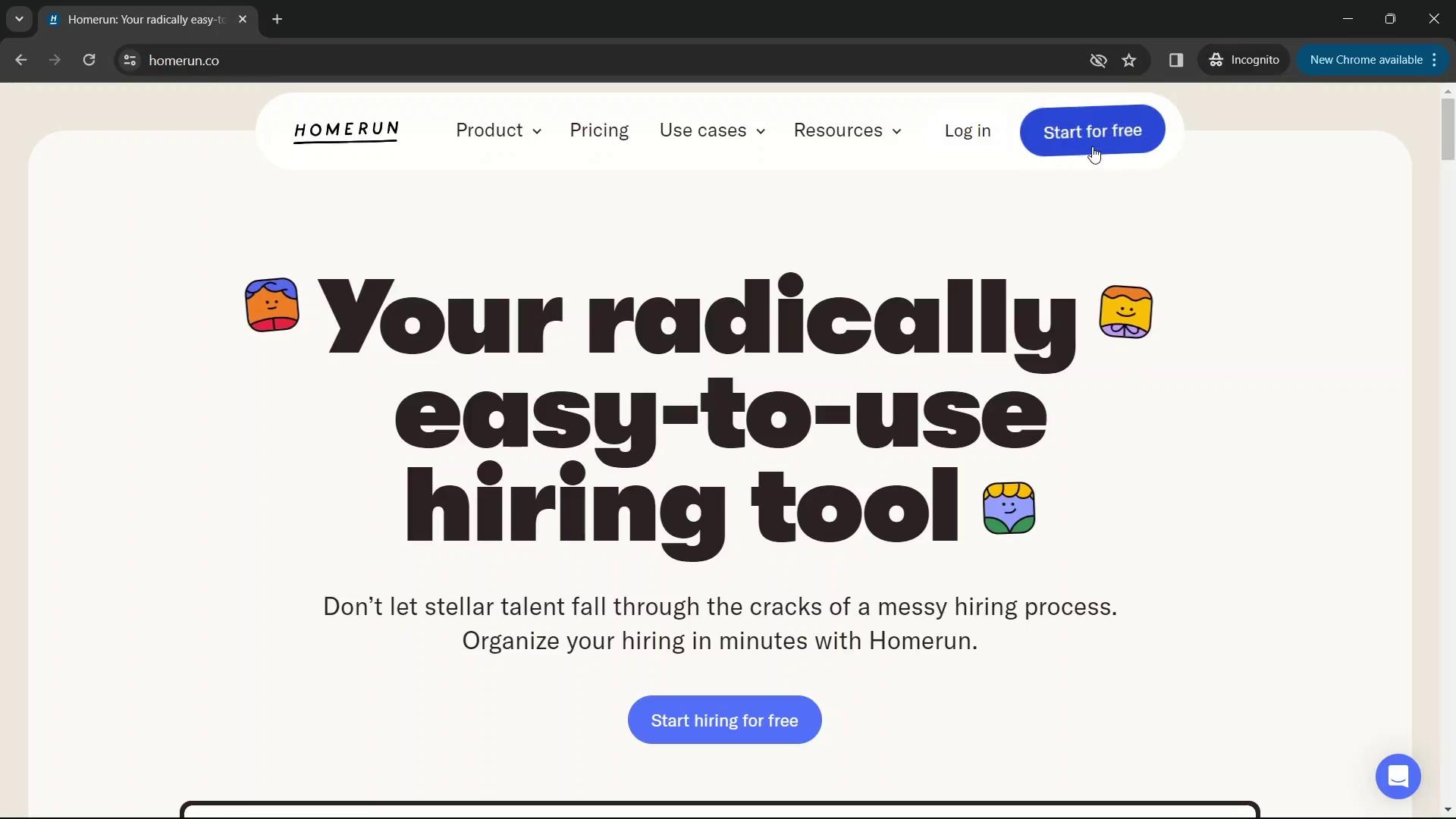This screenshot has width=1456, height=819.
Task: Toggle the Incognito mode label
Action: pos(1244,60)
